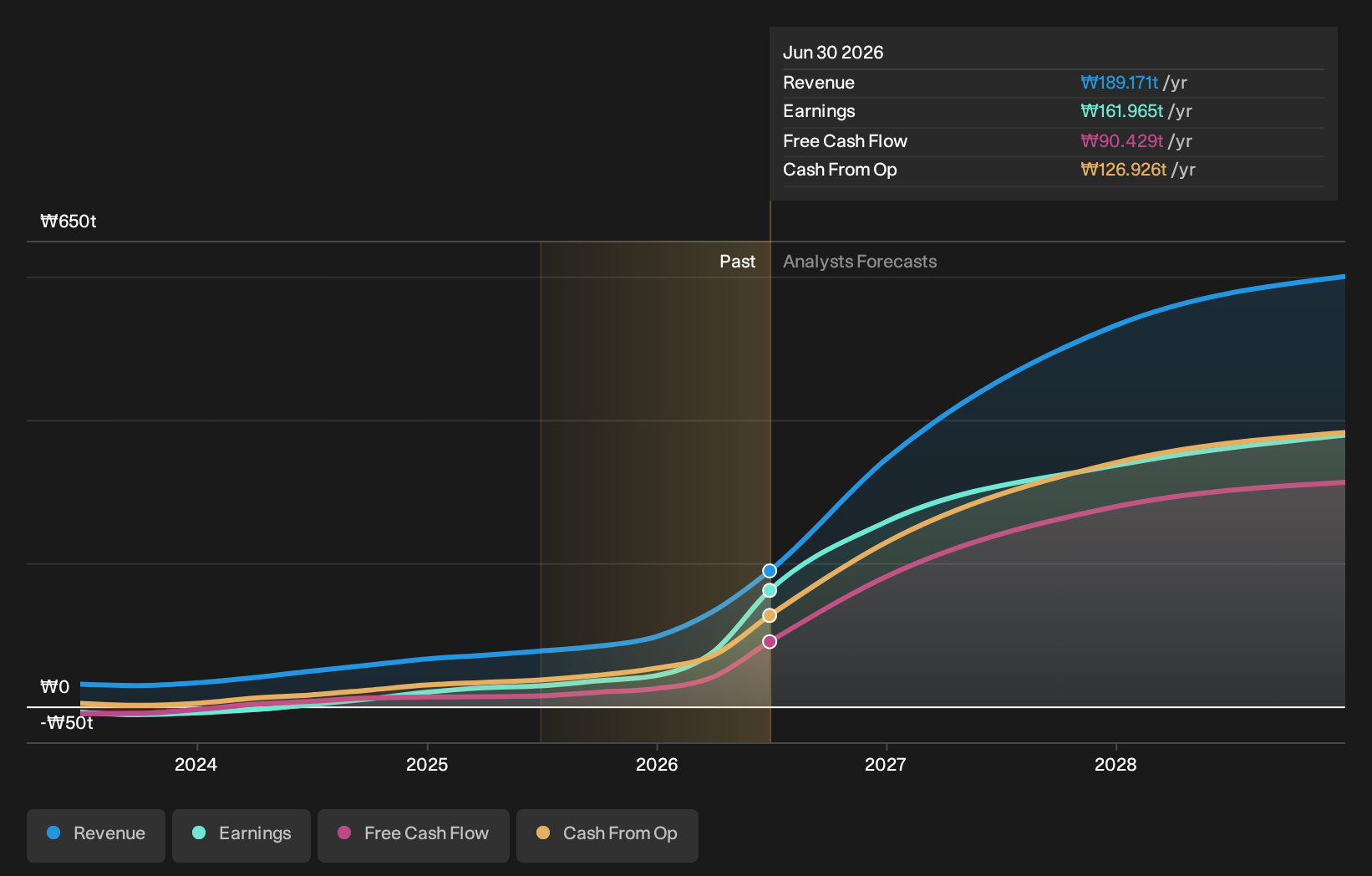The width and height of the screenshot is (1372, 876).
Task: Click the 2024 x-axis label
Action: click(x=196, y=764)
